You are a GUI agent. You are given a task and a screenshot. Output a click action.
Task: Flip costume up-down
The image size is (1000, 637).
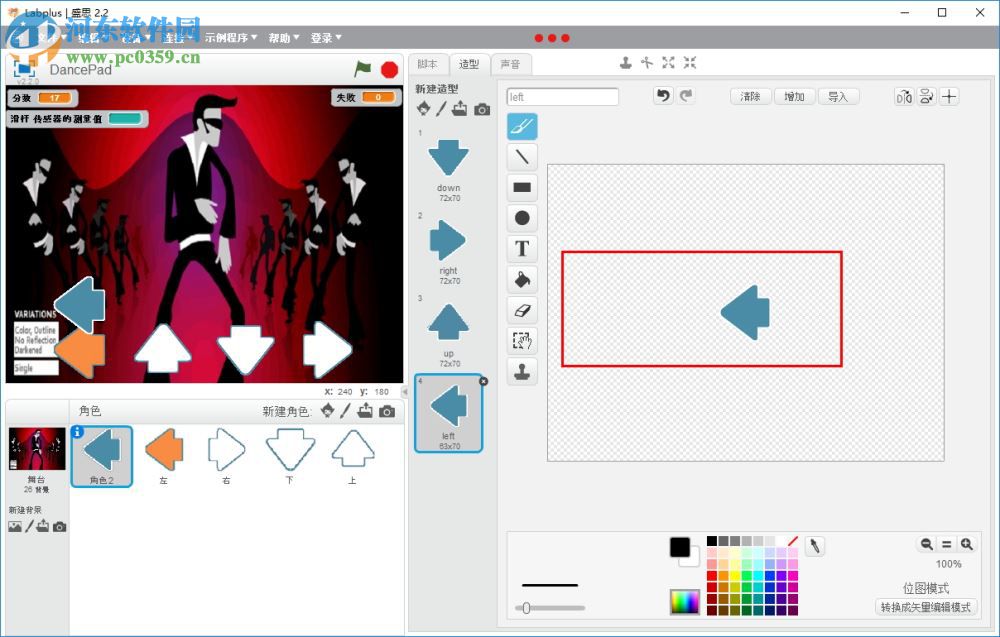click(927, 96)
